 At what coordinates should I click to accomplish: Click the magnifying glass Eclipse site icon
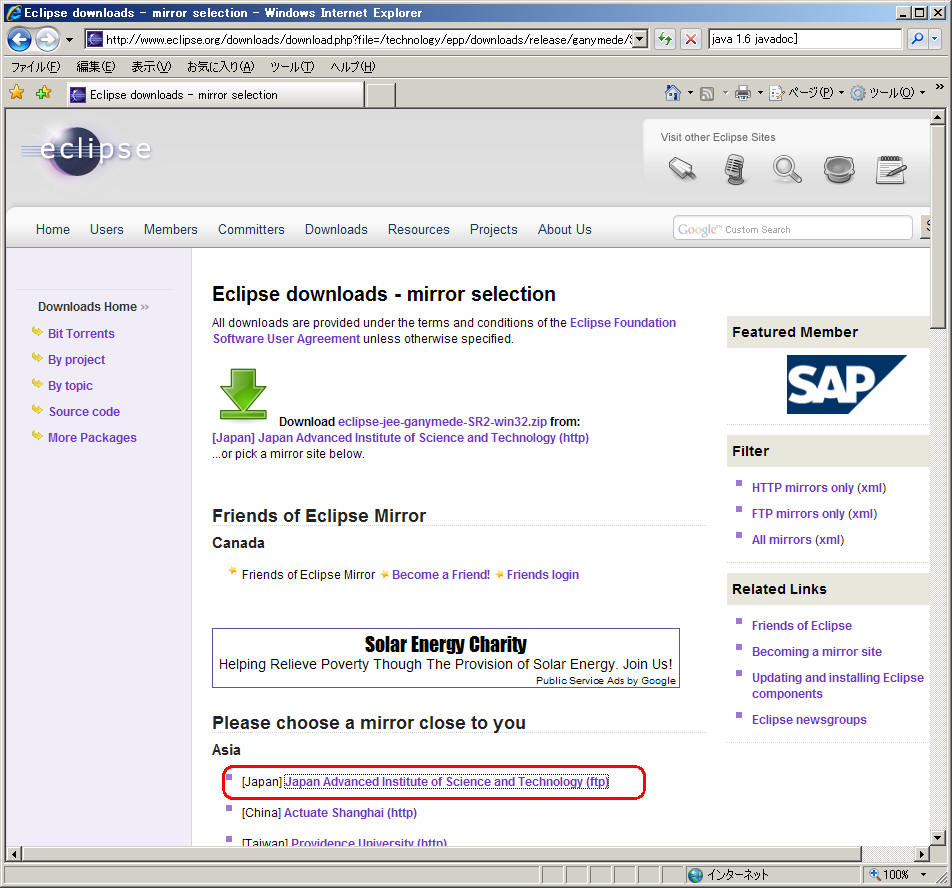point(787,169)
